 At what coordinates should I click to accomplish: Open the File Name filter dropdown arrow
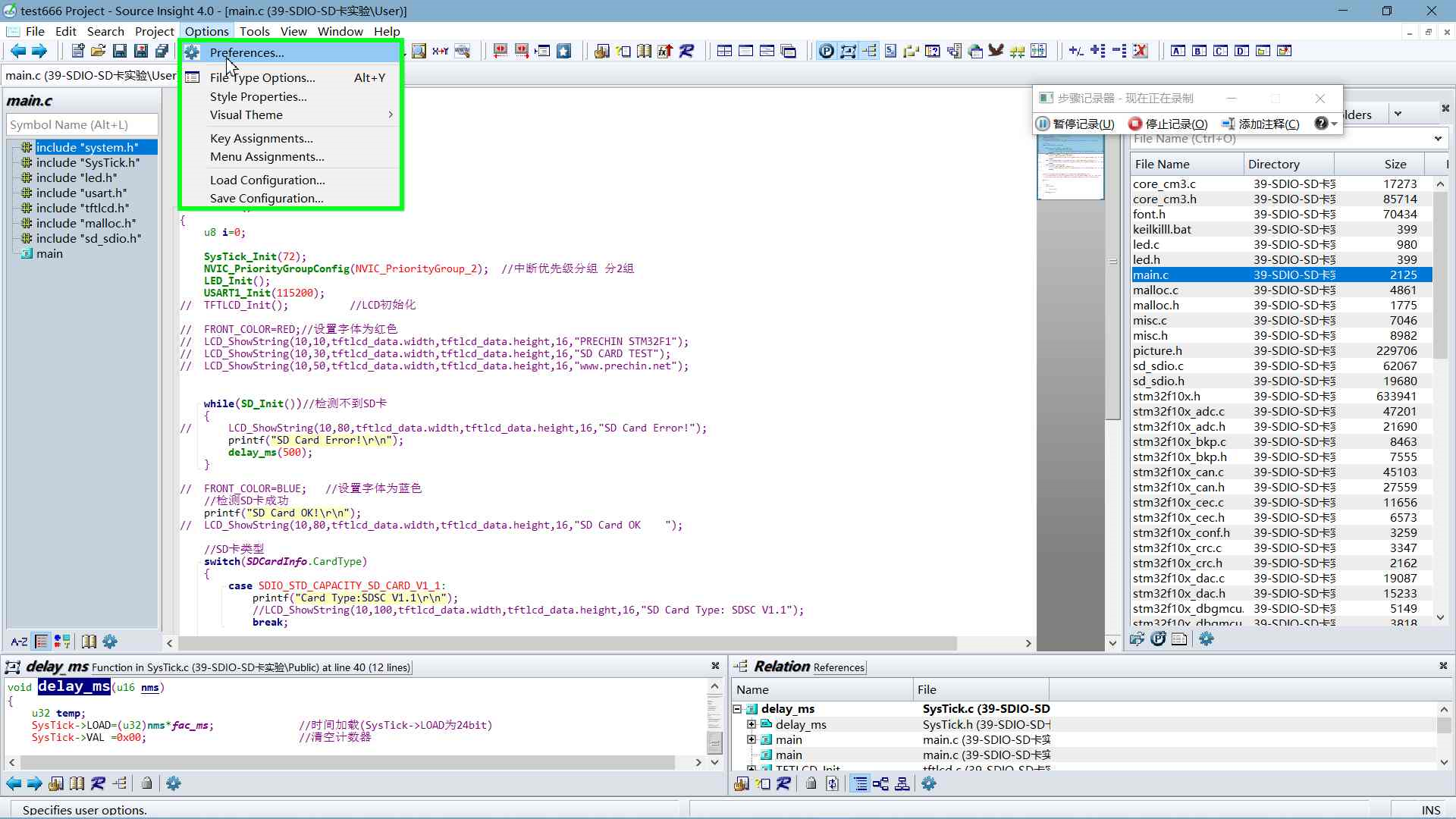(1438, 139)
